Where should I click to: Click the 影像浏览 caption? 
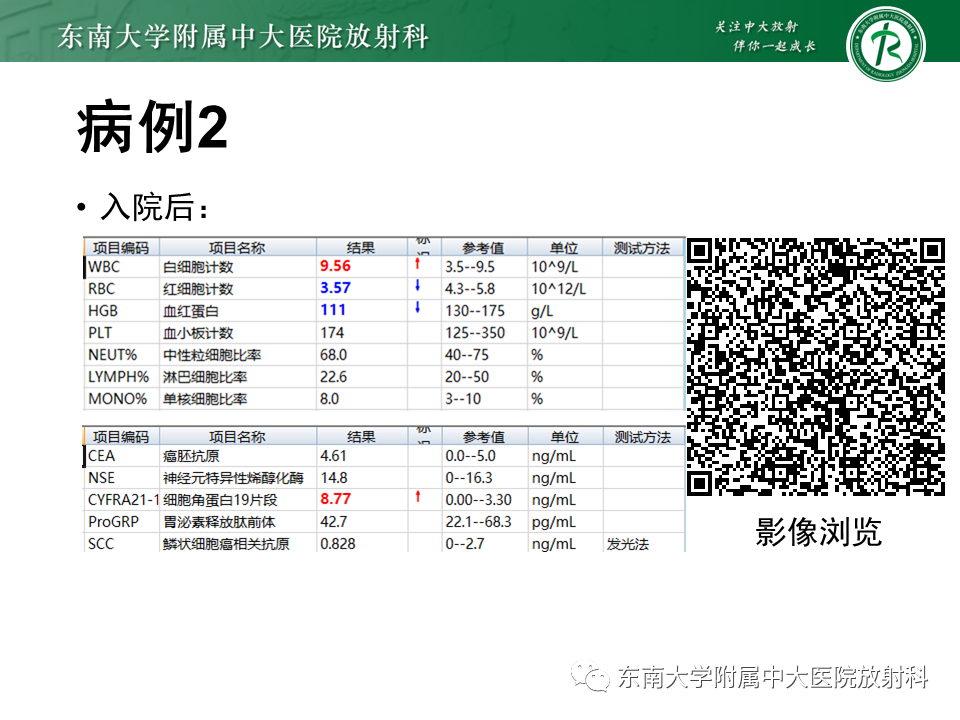coord(818,531)
